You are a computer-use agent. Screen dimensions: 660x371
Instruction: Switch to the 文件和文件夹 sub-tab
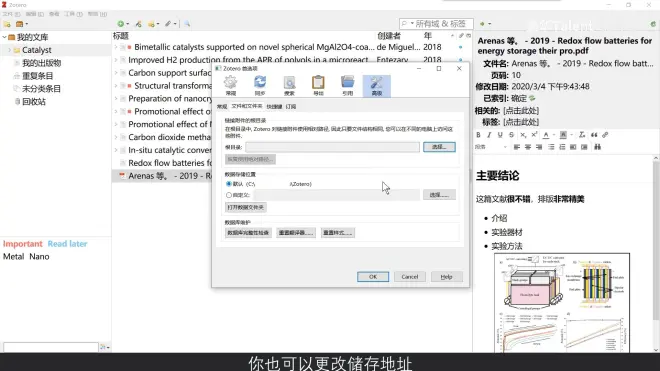click(x=247, y=107)
